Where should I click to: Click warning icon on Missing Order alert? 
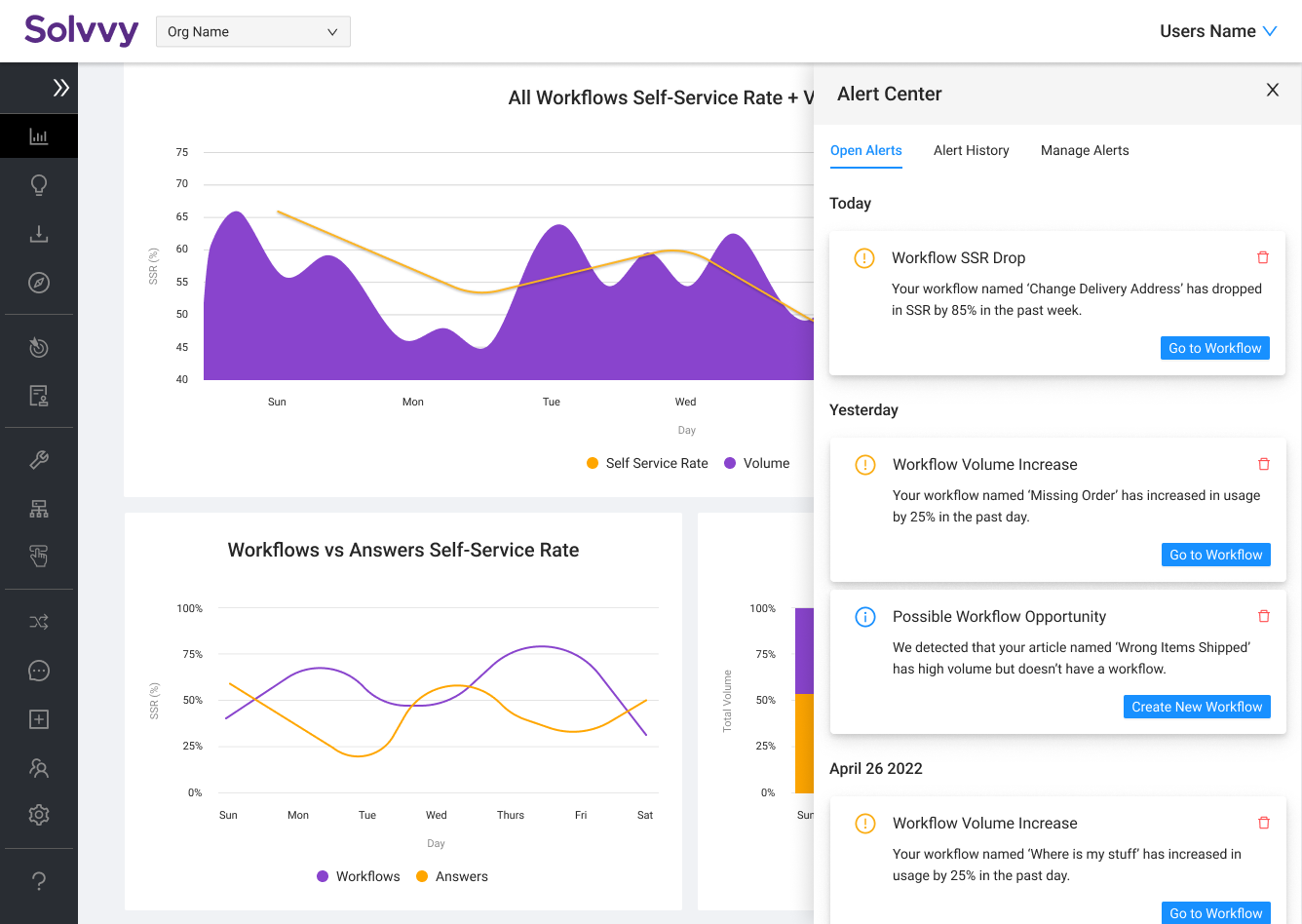865,465
